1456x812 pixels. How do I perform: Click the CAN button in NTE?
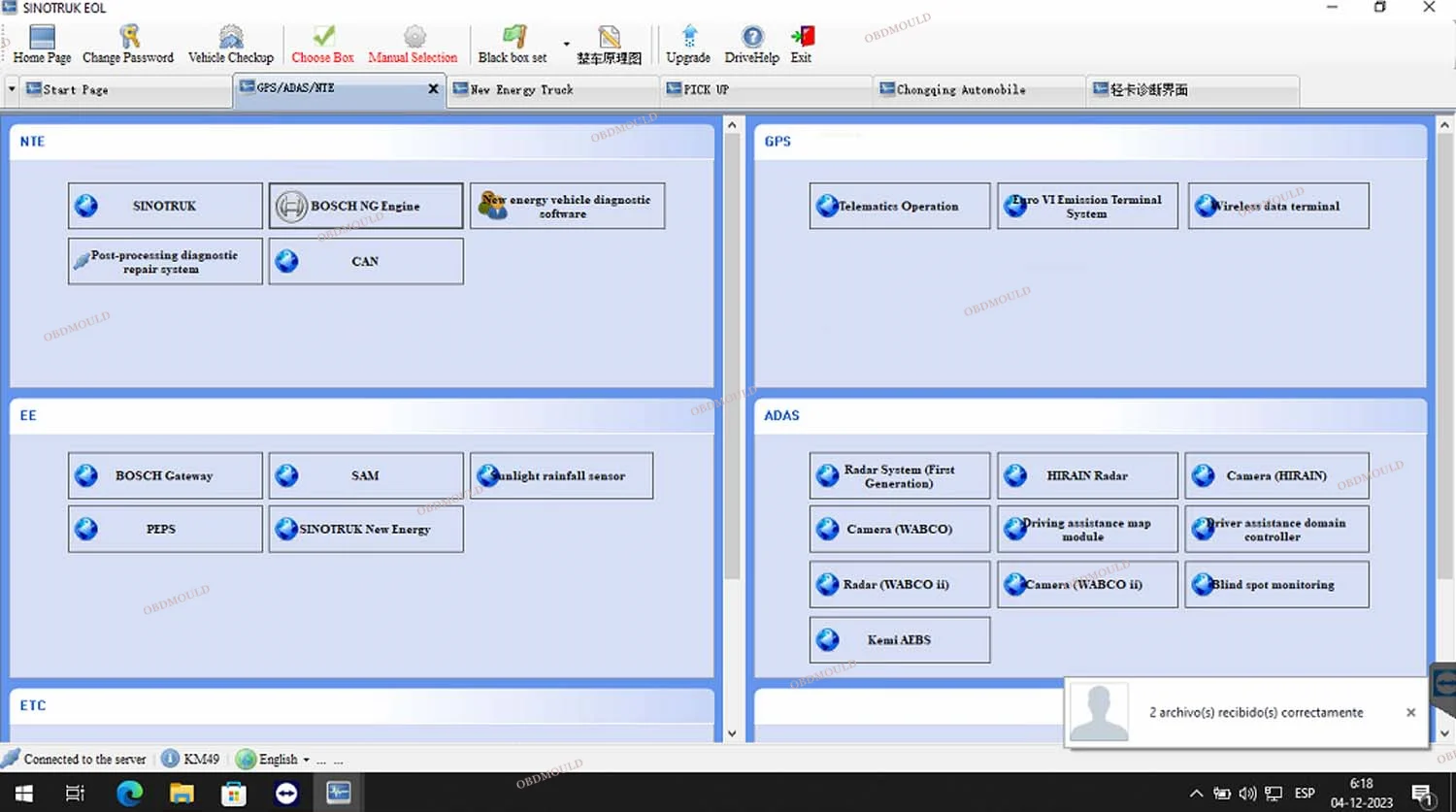pos(366,261)
